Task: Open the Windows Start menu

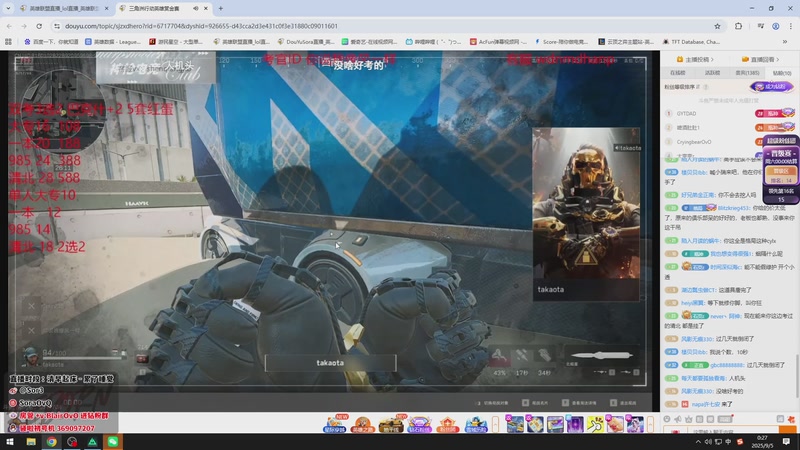Action: click(10, 442)
